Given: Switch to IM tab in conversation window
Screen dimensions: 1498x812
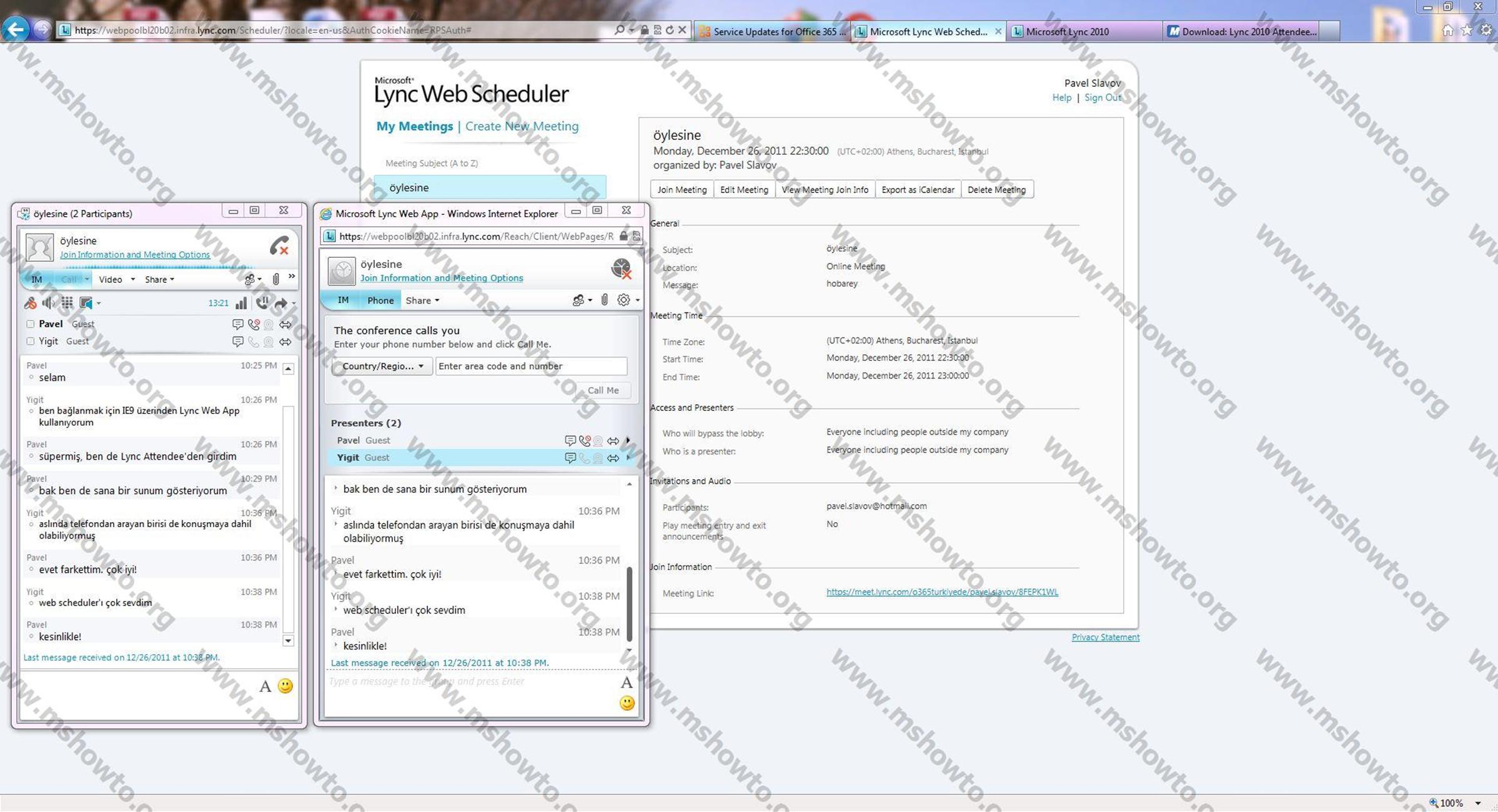Looking at the screenshot, I should (x=37, y=279).
